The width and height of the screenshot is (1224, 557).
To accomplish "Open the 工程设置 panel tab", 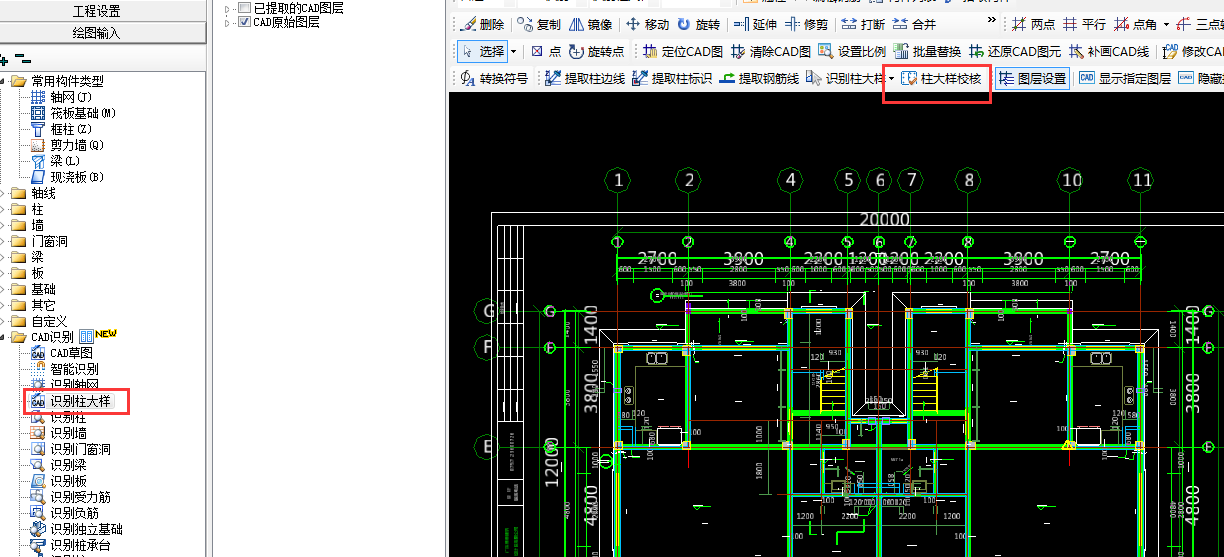I will click(x=97, y=11).
